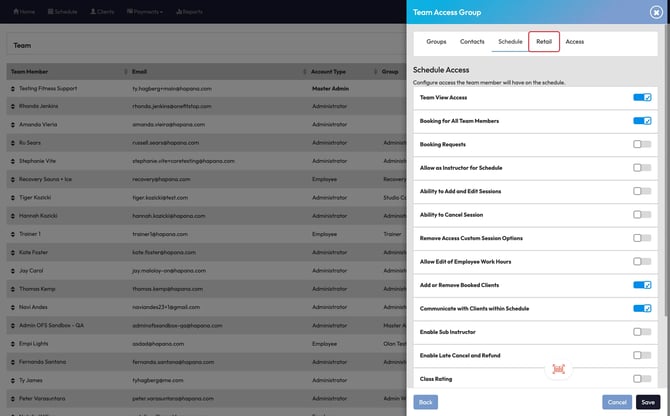Close the Team Access Group panel
Screen dimensions: 670x416
pyautogui.click(x=656, y=12)
